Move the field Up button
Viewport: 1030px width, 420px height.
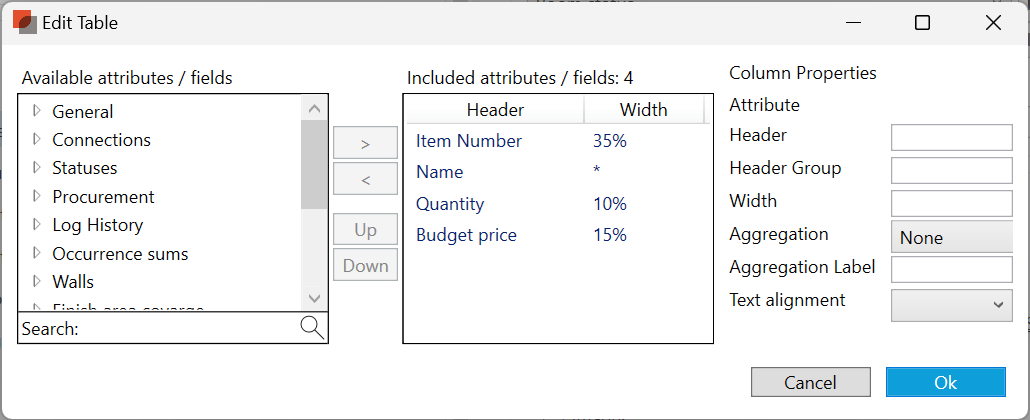tap(365, 230)
